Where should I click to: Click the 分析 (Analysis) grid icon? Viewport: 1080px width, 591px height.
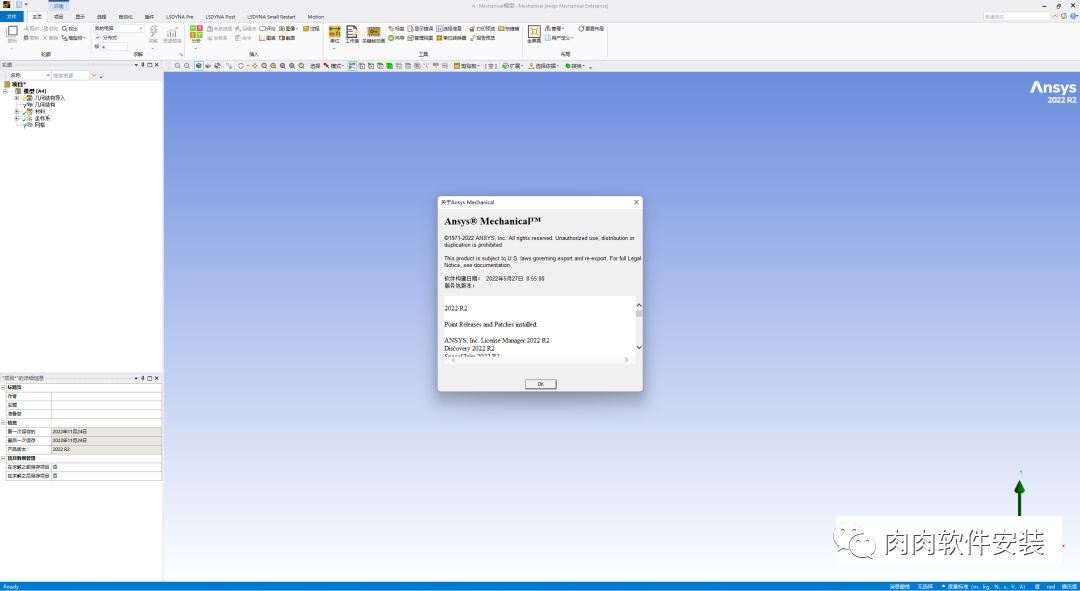196,34
